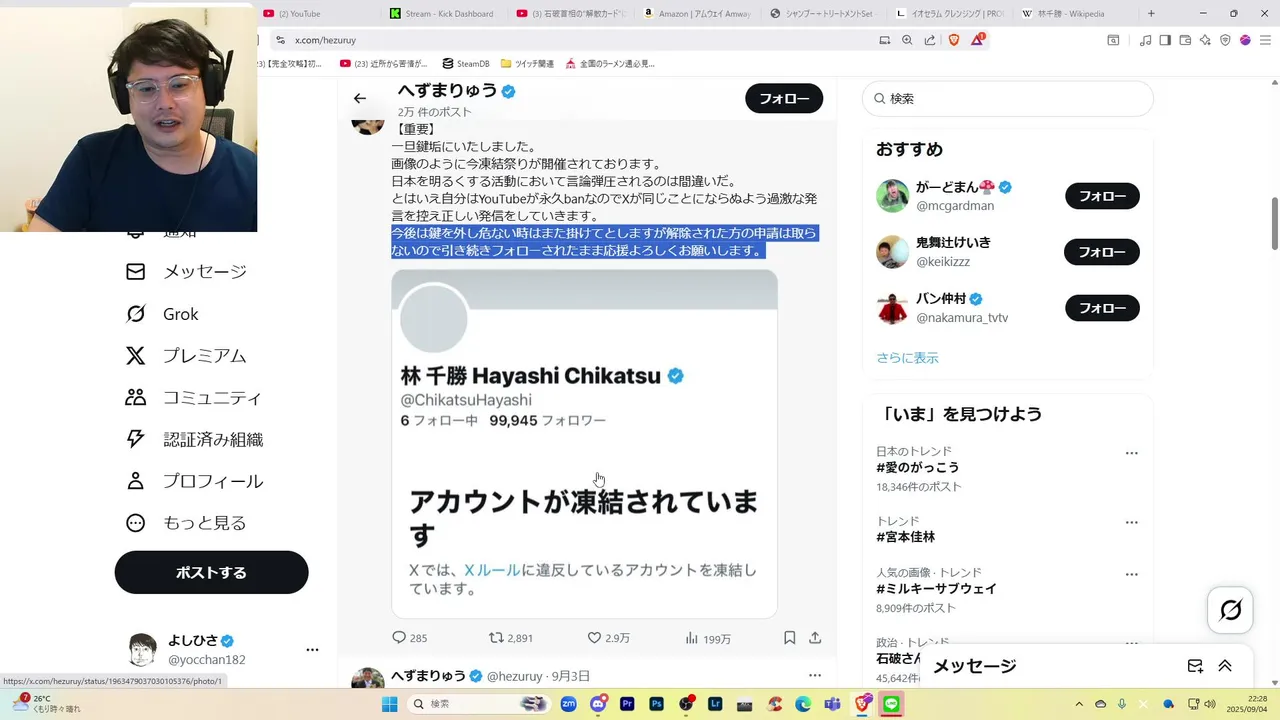This screenshot has height=720, width=1280.
Task: Click share icon in address bar
Action: pos(930,40)
